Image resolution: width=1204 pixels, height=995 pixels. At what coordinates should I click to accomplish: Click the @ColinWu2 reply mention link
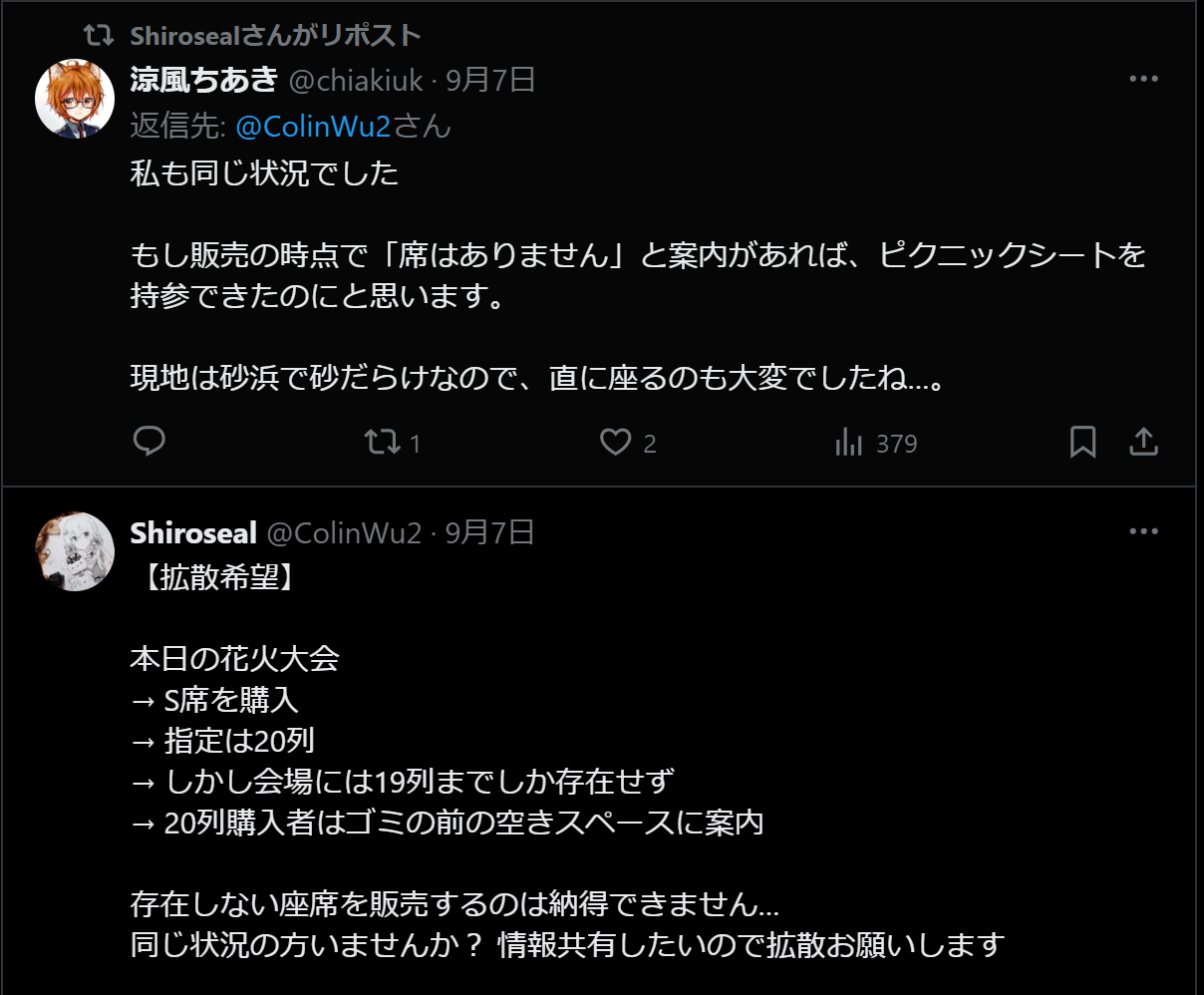(x=313, y=127)
